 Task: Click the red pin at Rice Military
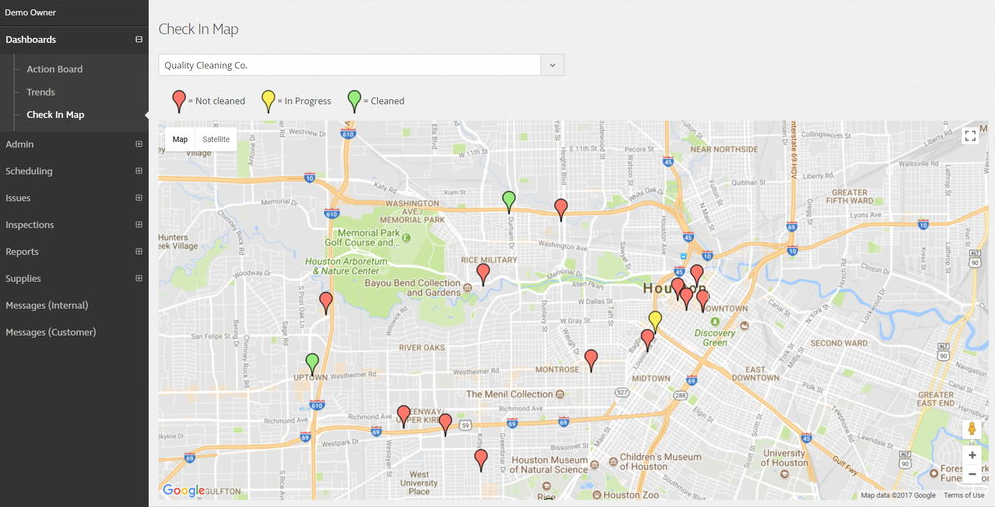tap(483, 273)
